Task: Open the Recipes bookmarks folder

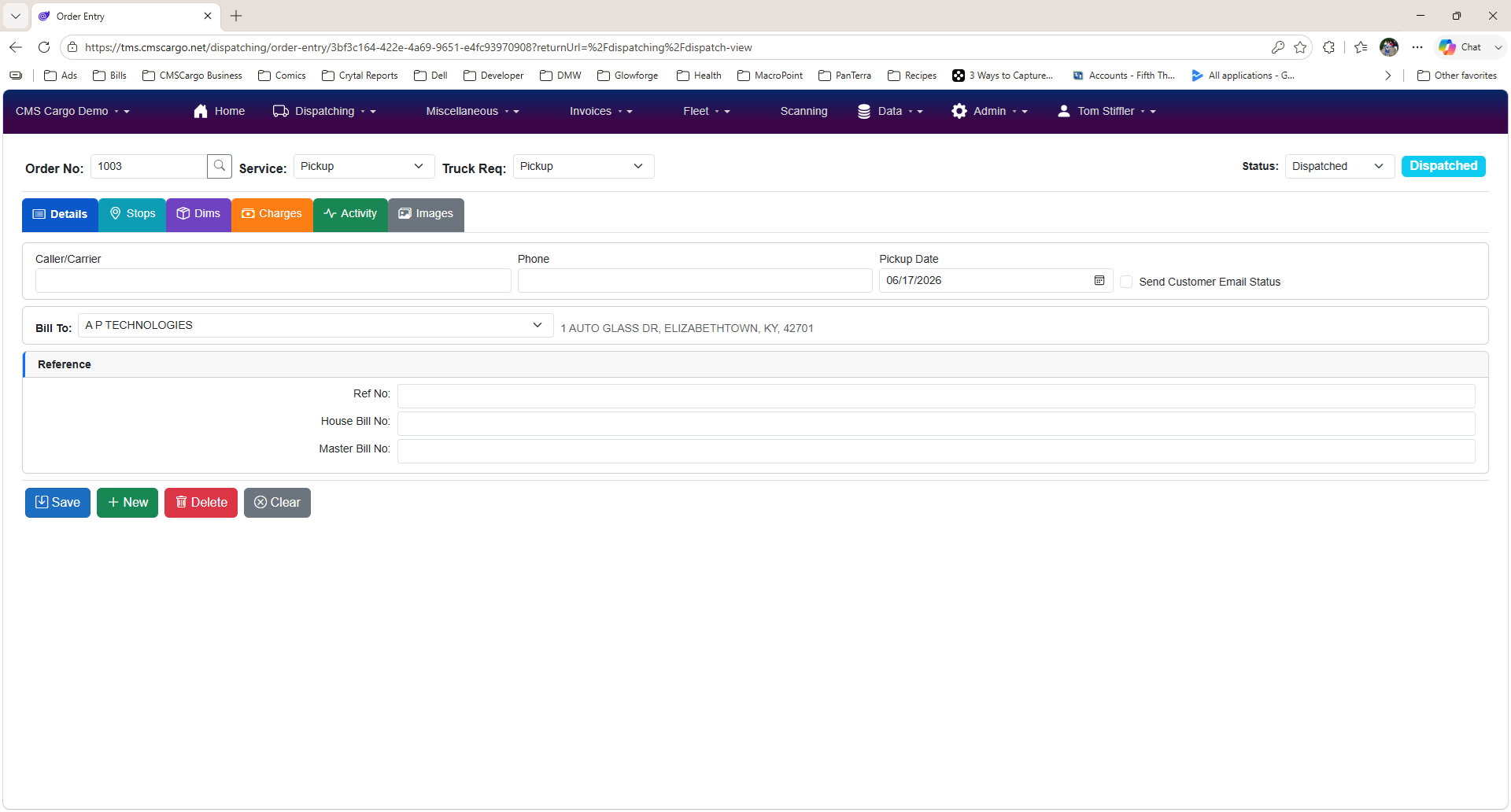Action: [912, 76]
